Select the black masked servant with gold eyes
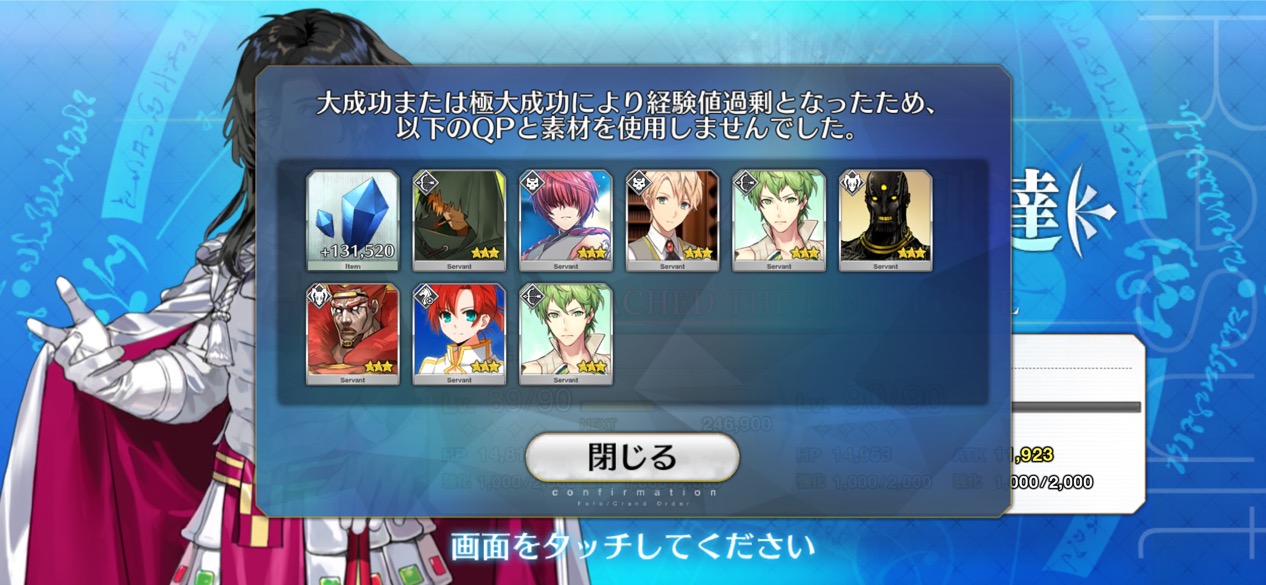This screenshot has width=1266, height=585. 885,220
